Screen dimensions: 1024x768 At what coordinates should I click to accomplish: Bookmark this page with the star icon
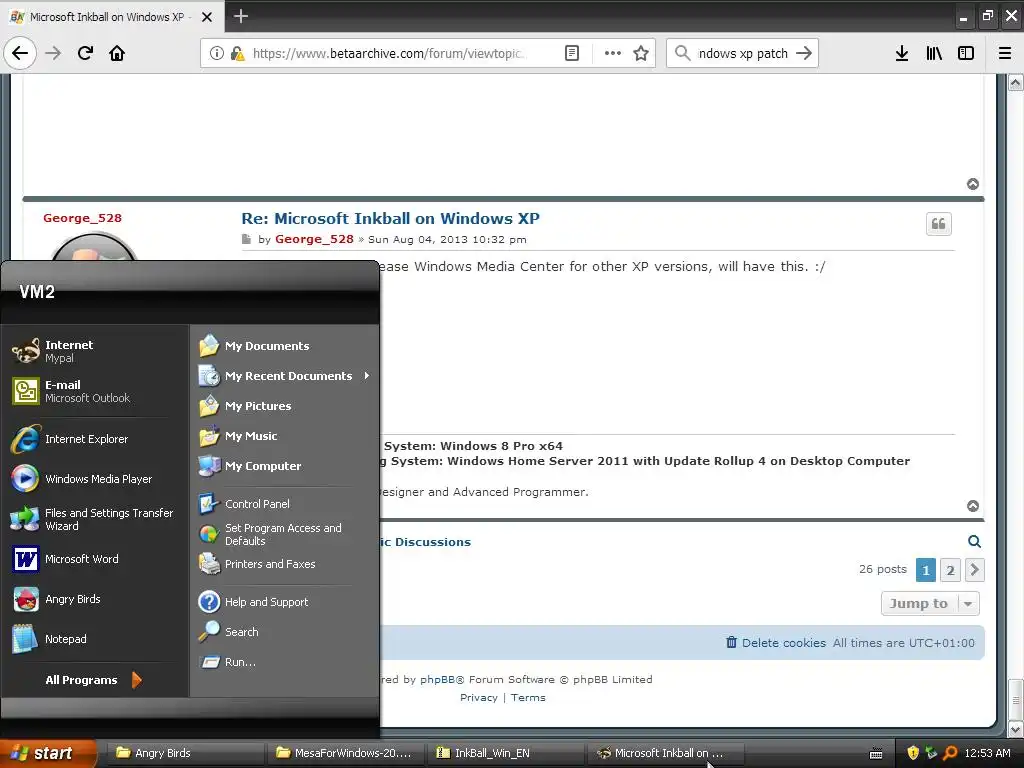641,53
